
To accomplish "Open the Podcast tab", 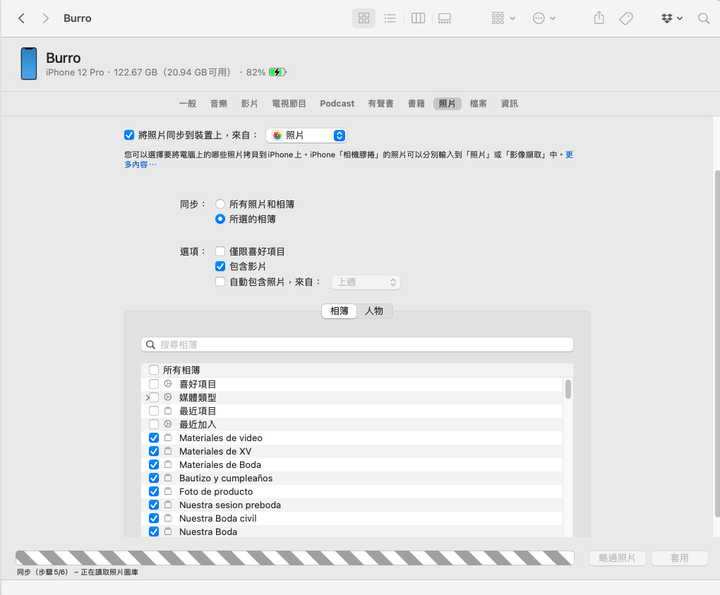I will tap(337, 104).
